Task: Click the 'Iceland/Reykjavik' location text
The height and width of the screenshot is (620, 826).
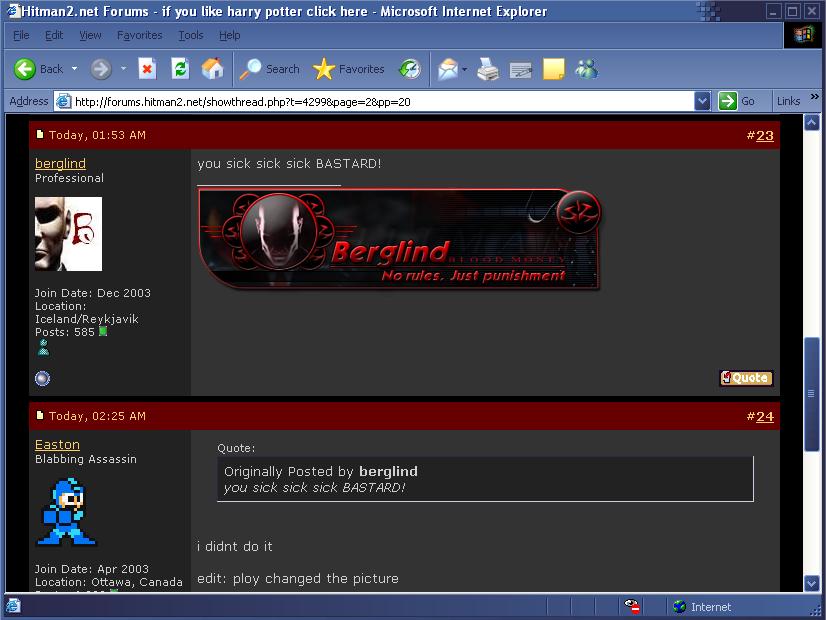Action: coord(86,319)
